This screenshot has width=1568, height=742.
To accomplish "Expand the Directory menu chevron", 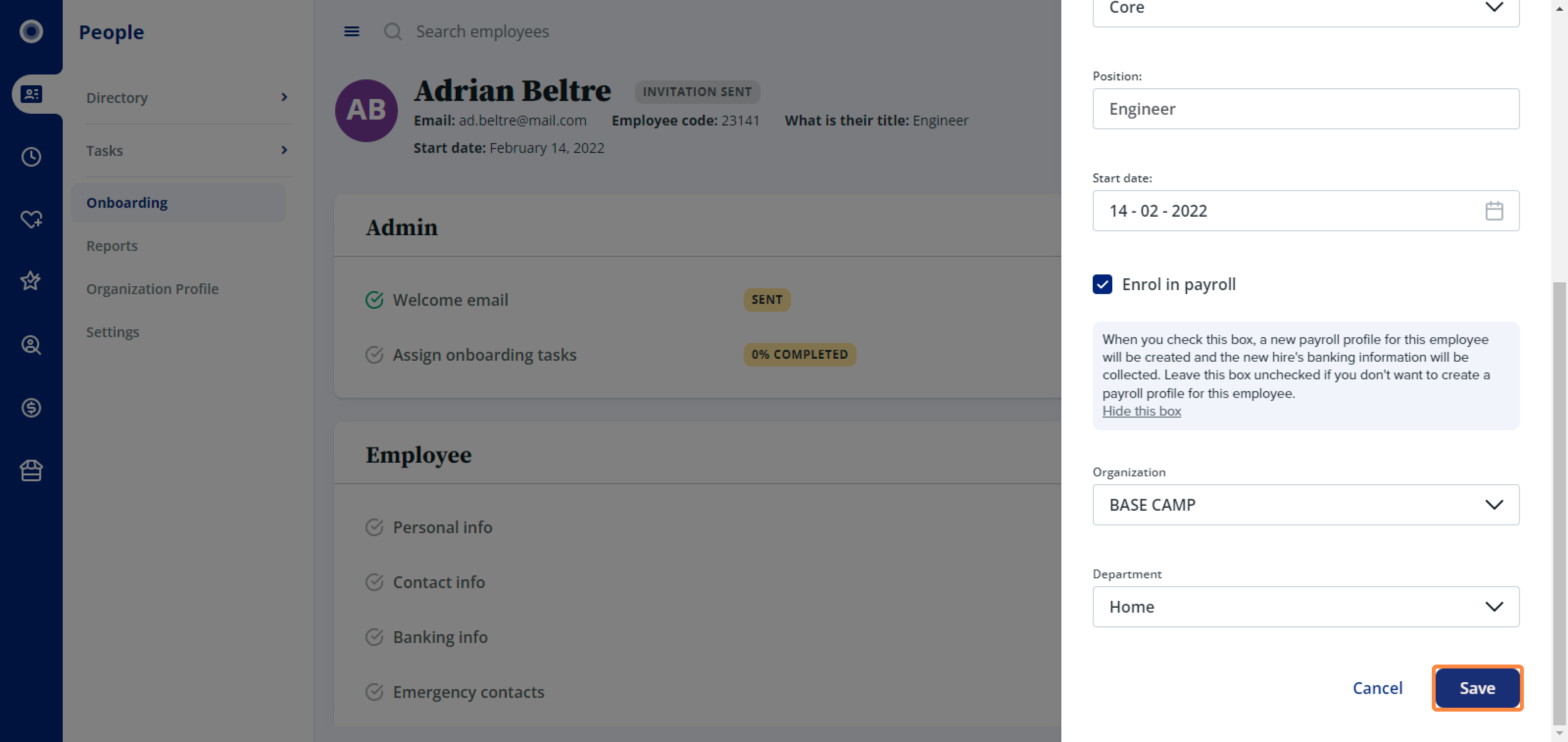I will (x=284, y=98).
